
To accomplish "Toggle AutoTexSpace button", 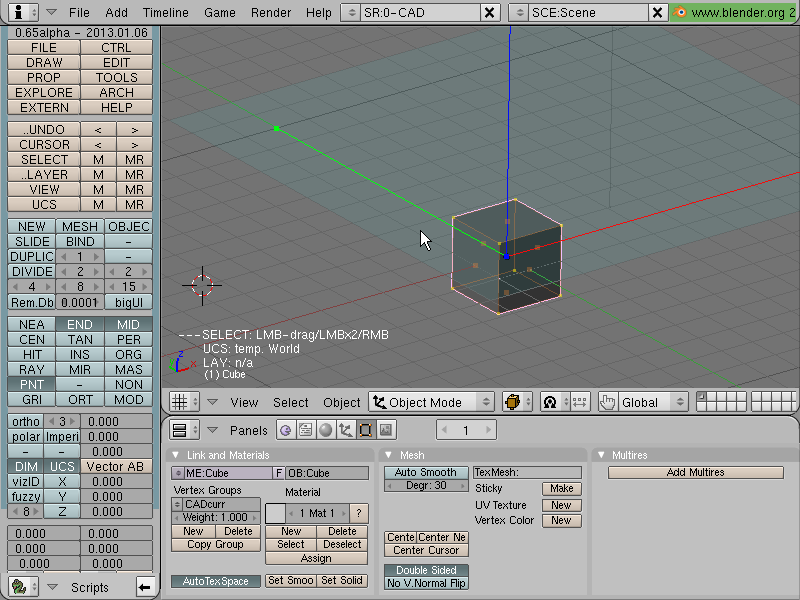I will (x=215, y=581).
